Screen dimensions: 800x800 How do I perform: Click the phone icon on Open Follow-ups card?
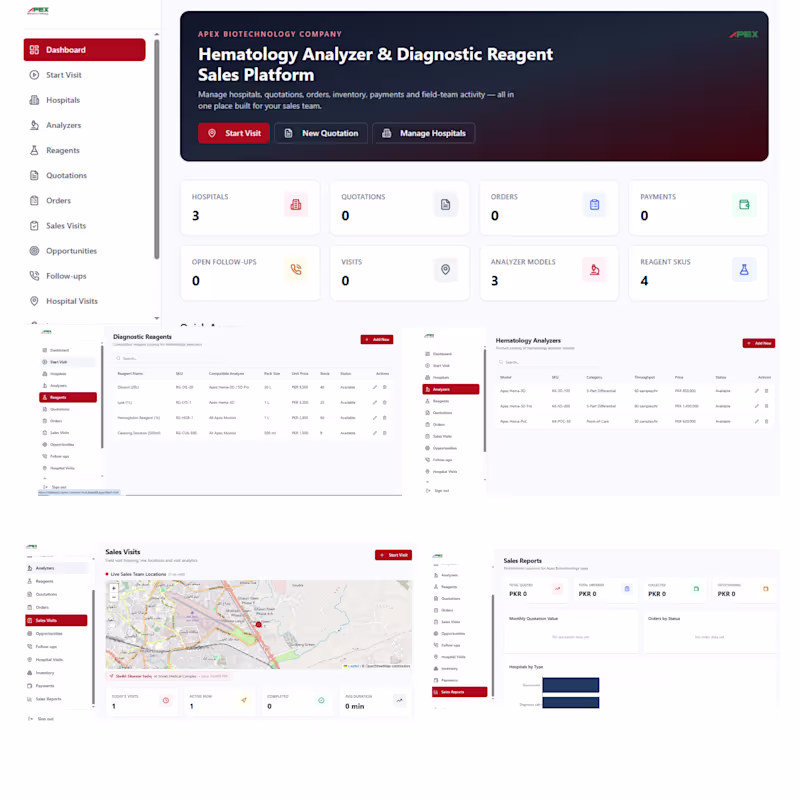[296, 269]
